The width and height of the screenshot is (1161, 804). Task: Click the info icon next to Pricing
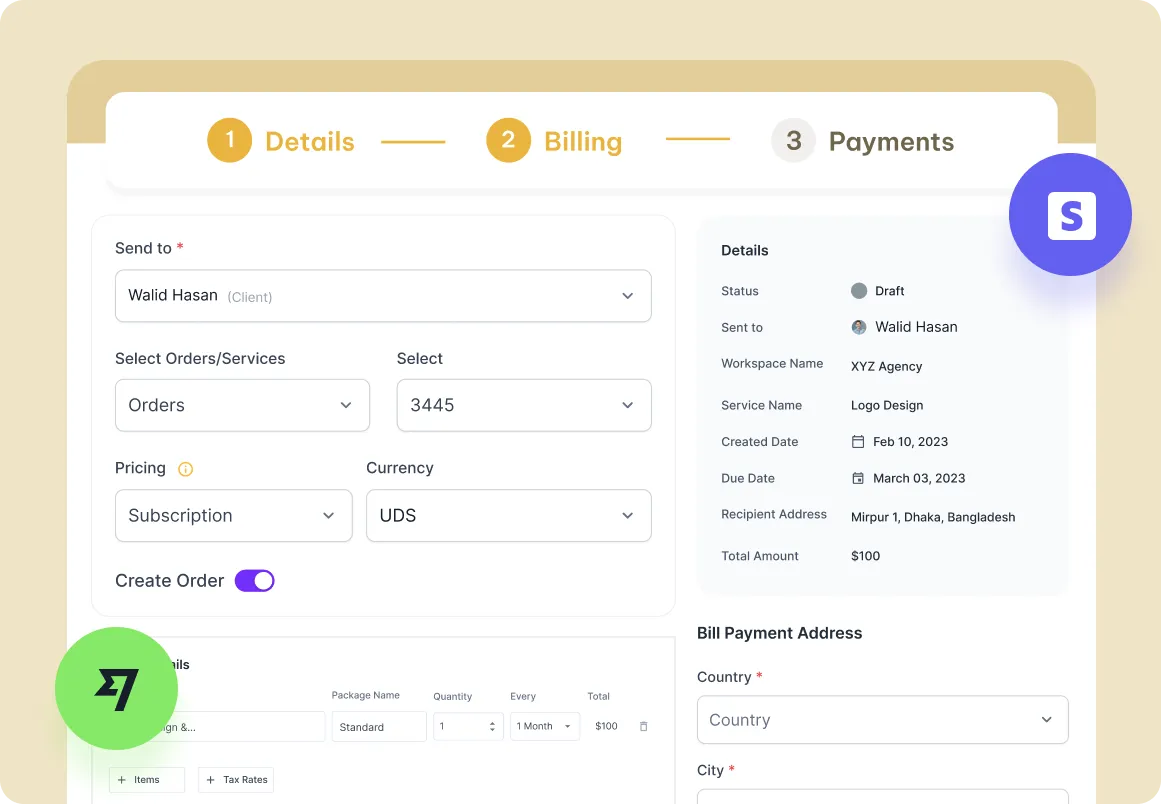[184, 468]
